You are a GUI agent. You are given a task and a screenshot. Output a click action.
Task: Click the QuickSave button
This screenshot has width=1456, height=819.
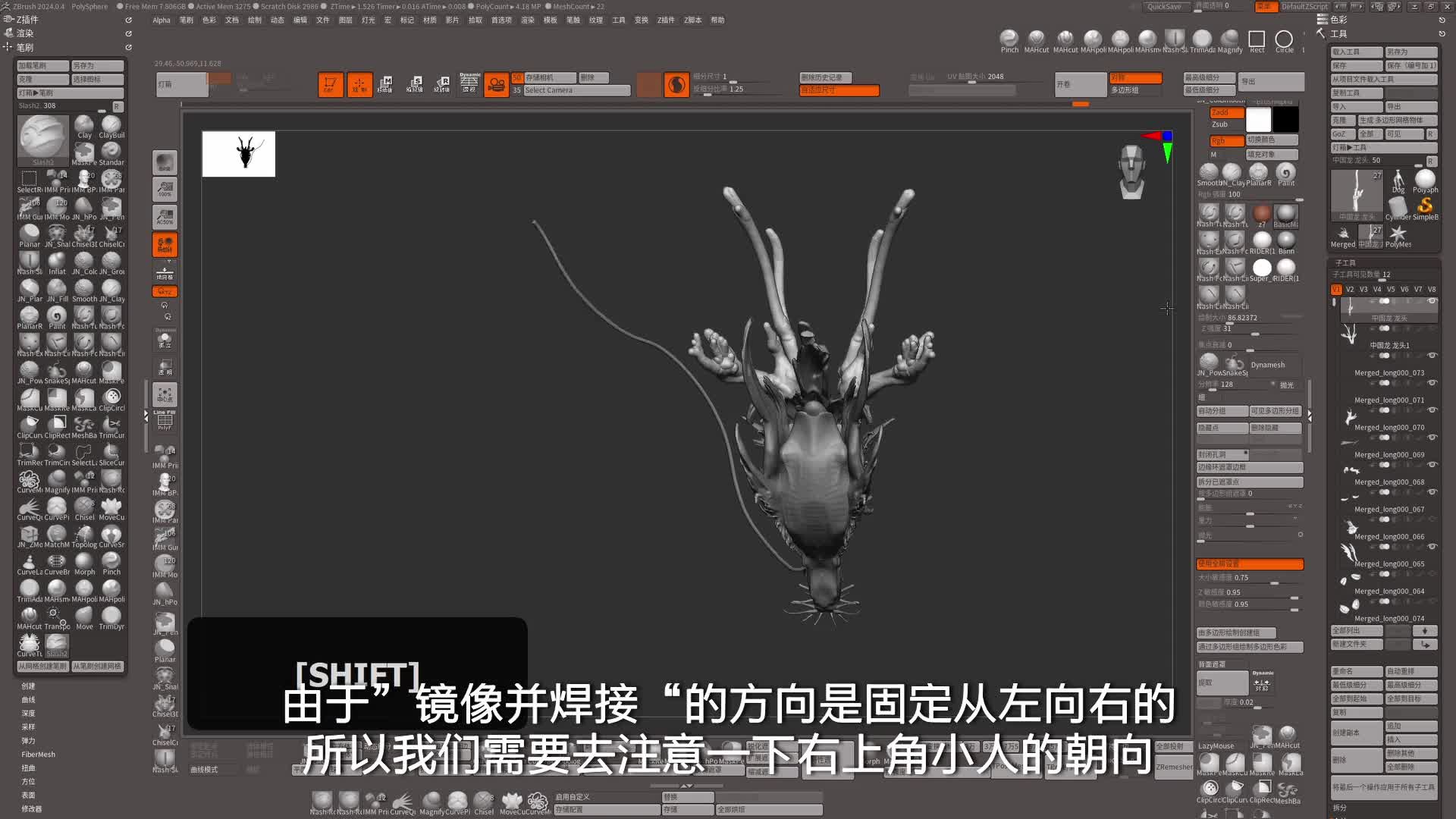[1164, 6]
